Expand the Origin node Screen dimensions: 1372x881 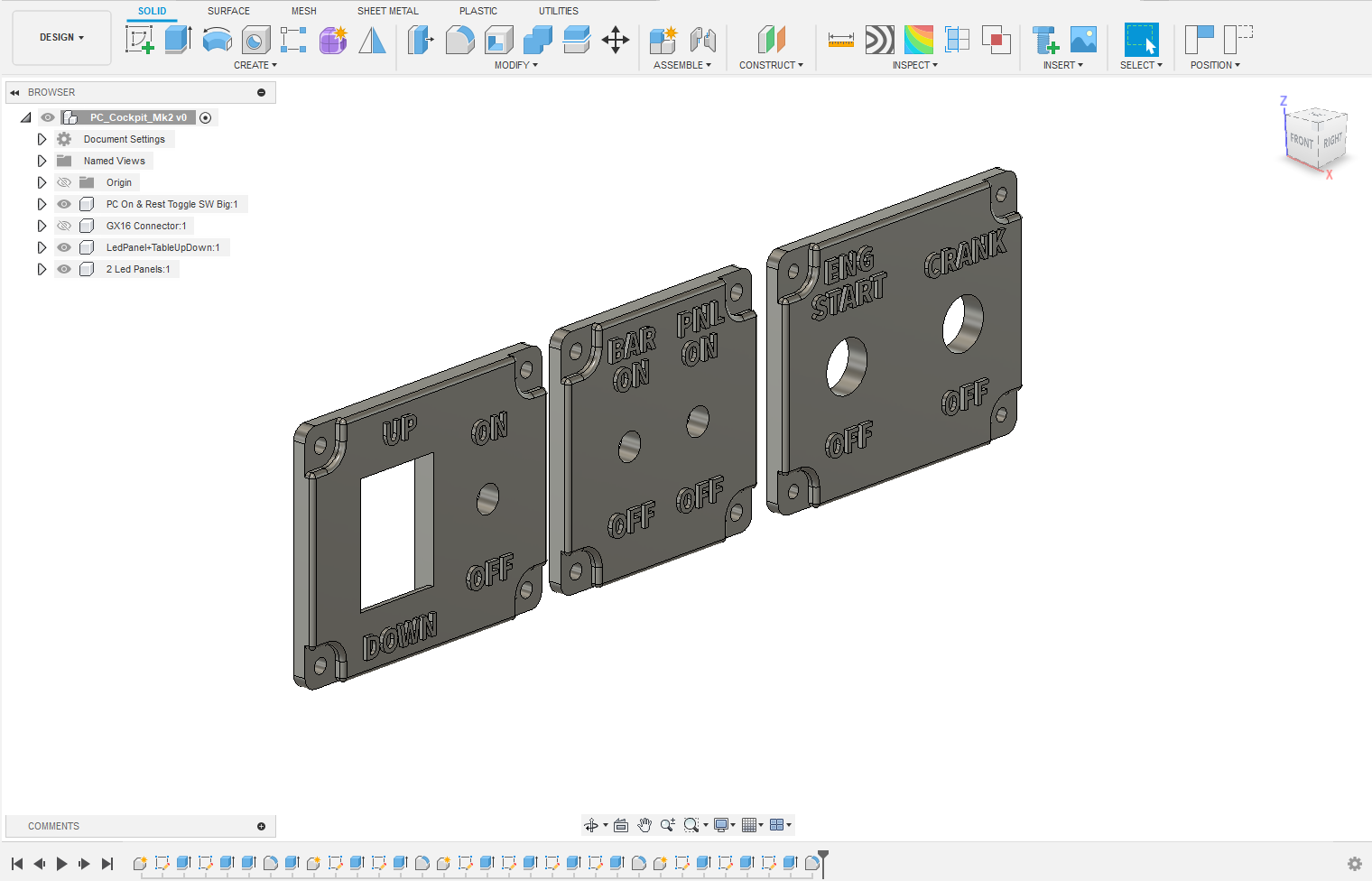(x=42, y=182)
